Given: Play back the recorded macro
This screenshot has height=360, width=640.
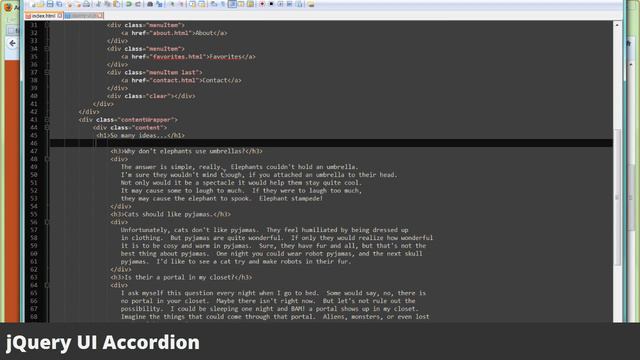Looking at the screenshot, I should coord(280,4).
